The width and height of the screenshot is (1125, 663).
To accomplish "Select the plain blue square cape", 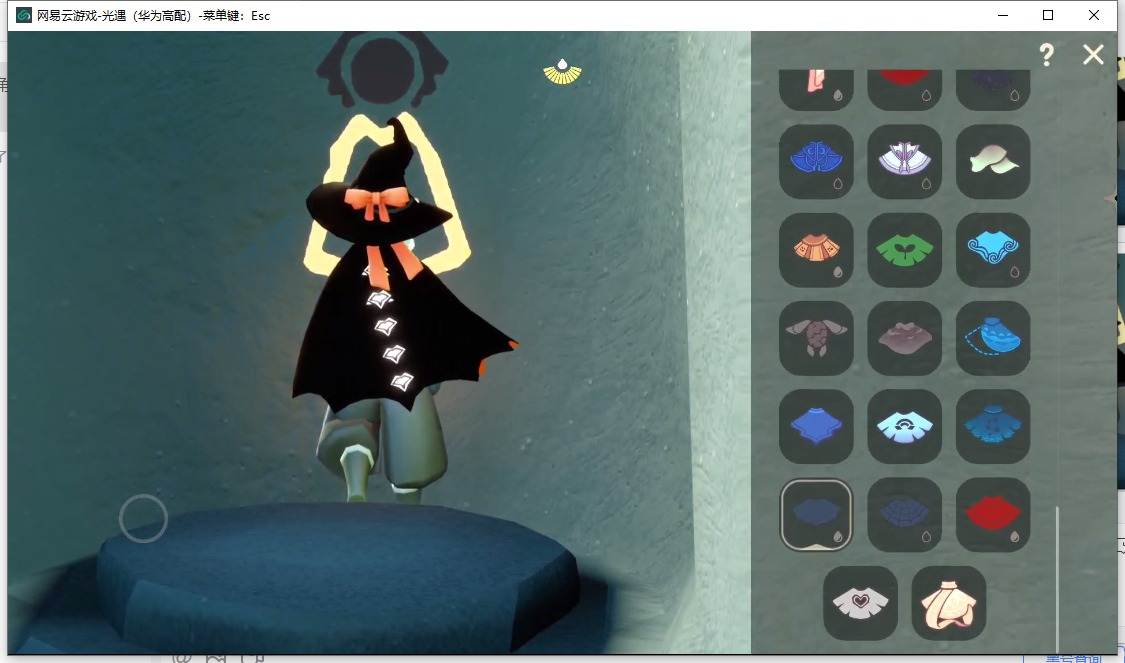I will coord(816,426).
